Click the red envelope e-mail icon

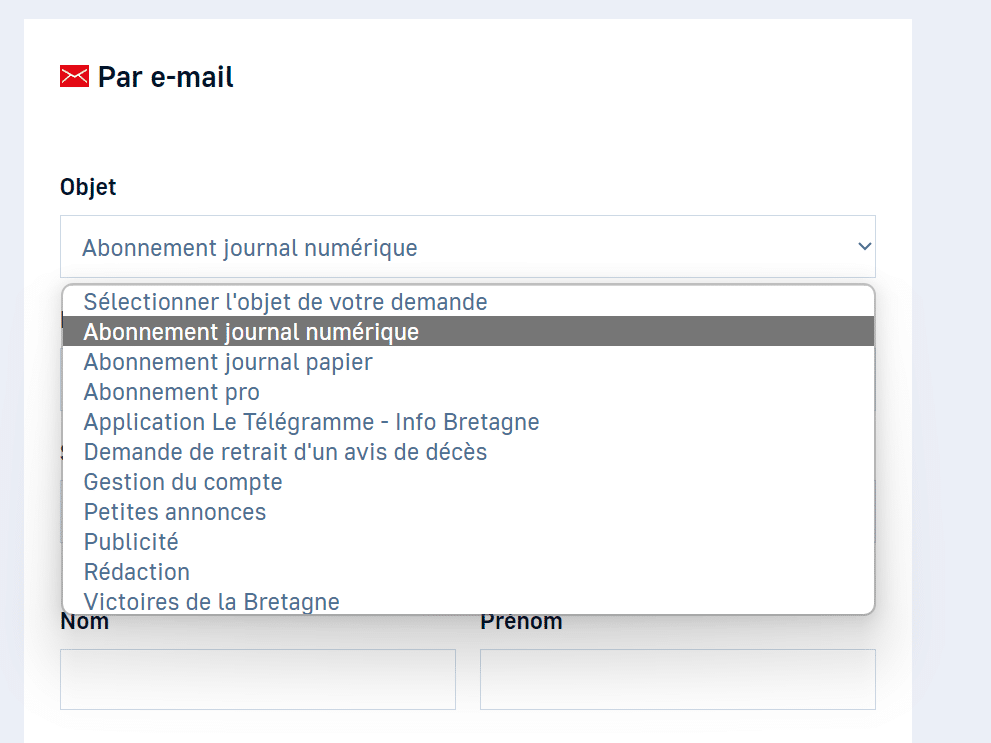pos(75,76)
